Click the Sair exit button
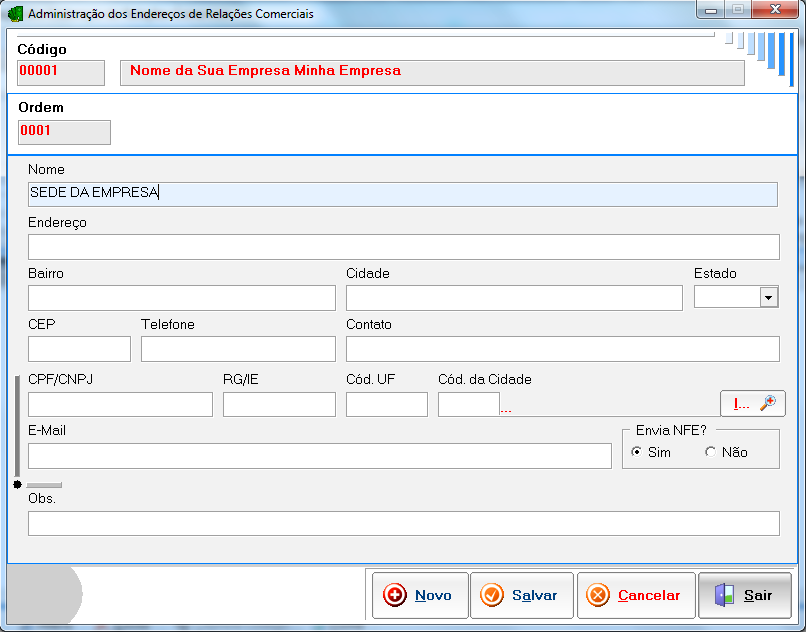Image resolution: width=806 pixels, height=632 pixels. coord(744,595)
